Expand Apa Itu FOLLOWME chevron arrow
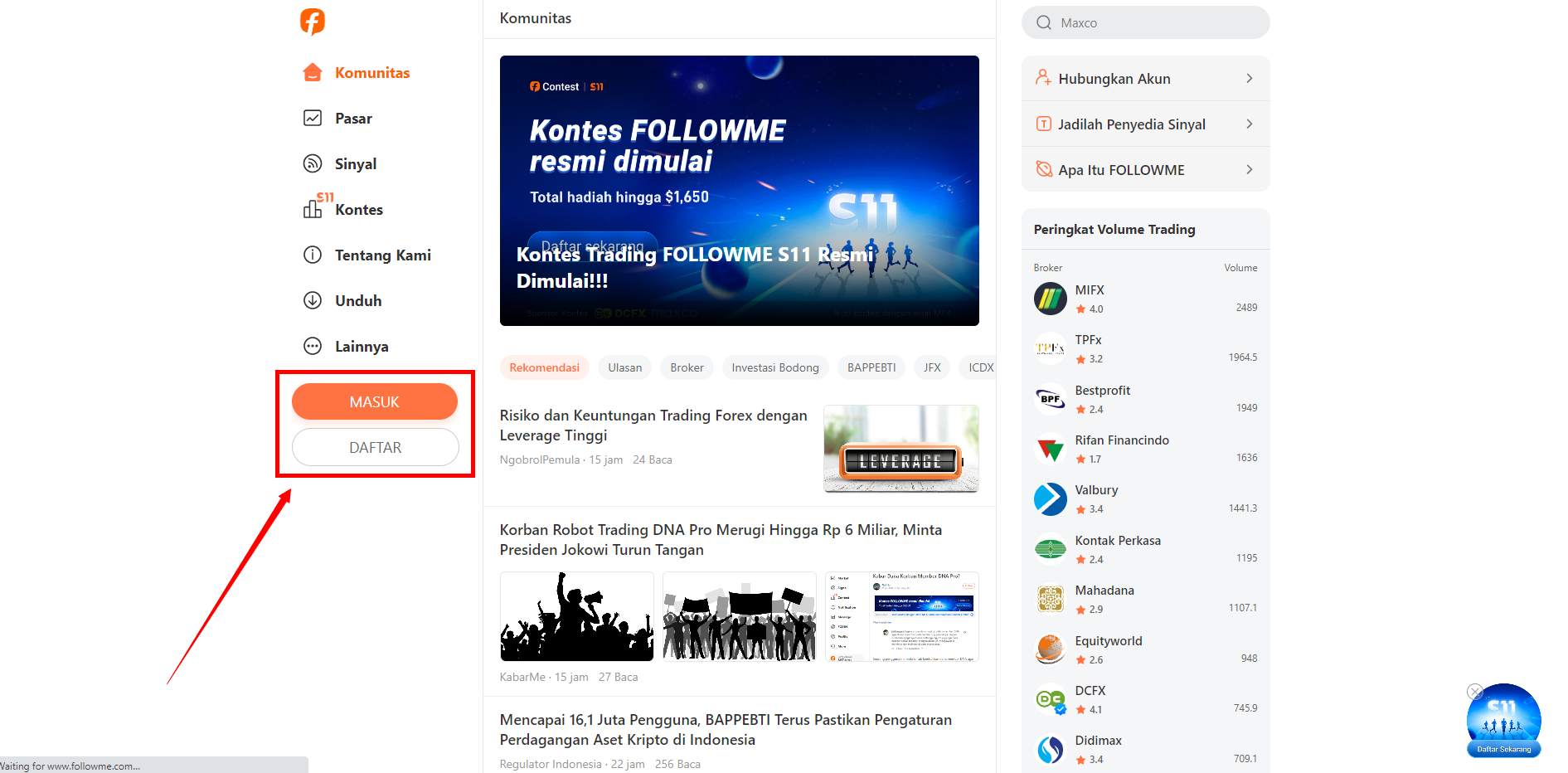This screenshot has height=773, width=1568. [1250, 169]
